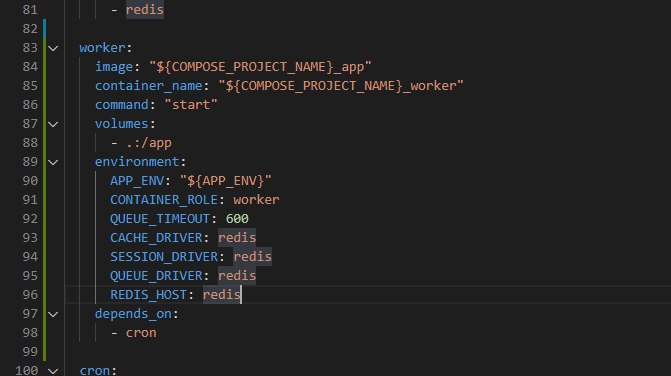Click the "${APP_ENV}" value

226,181
